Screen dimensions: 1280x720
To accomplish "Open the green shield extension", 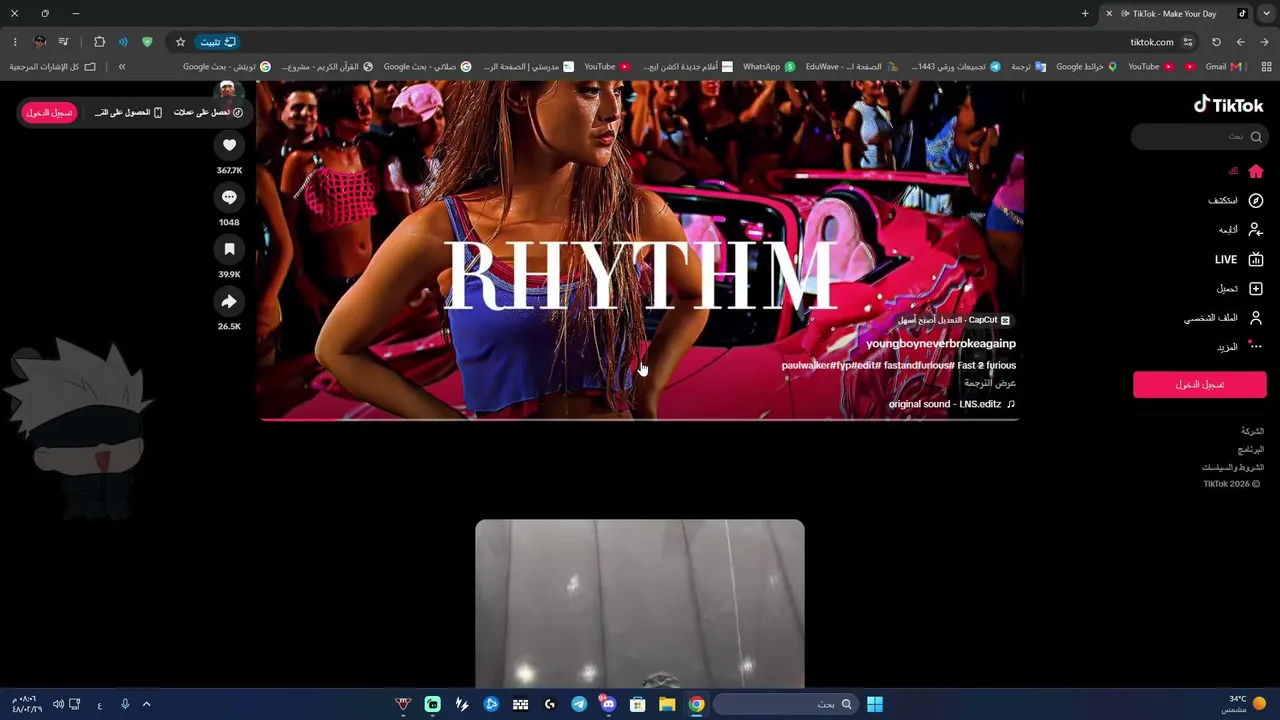I will click(147, 42).
